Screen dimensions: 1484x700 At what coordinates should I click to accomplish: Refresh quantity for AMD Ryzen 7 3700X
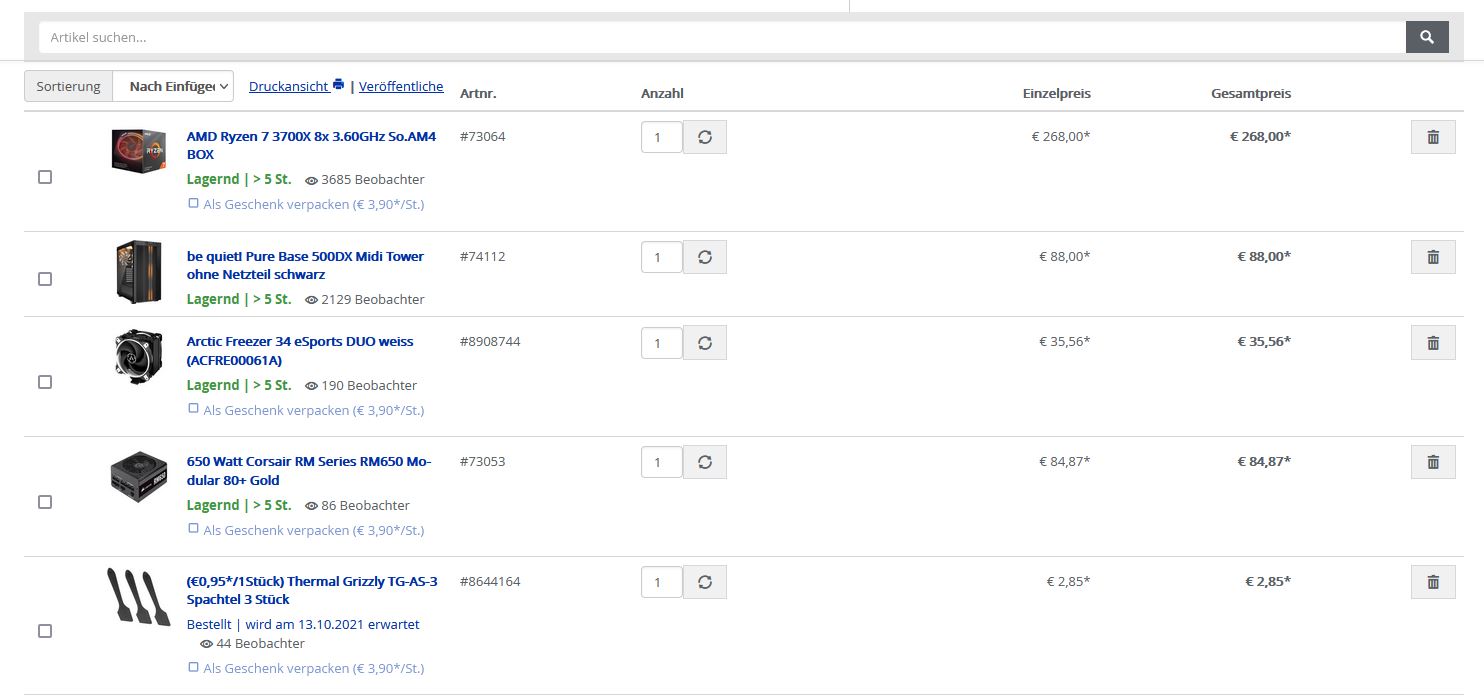[705, 137]
